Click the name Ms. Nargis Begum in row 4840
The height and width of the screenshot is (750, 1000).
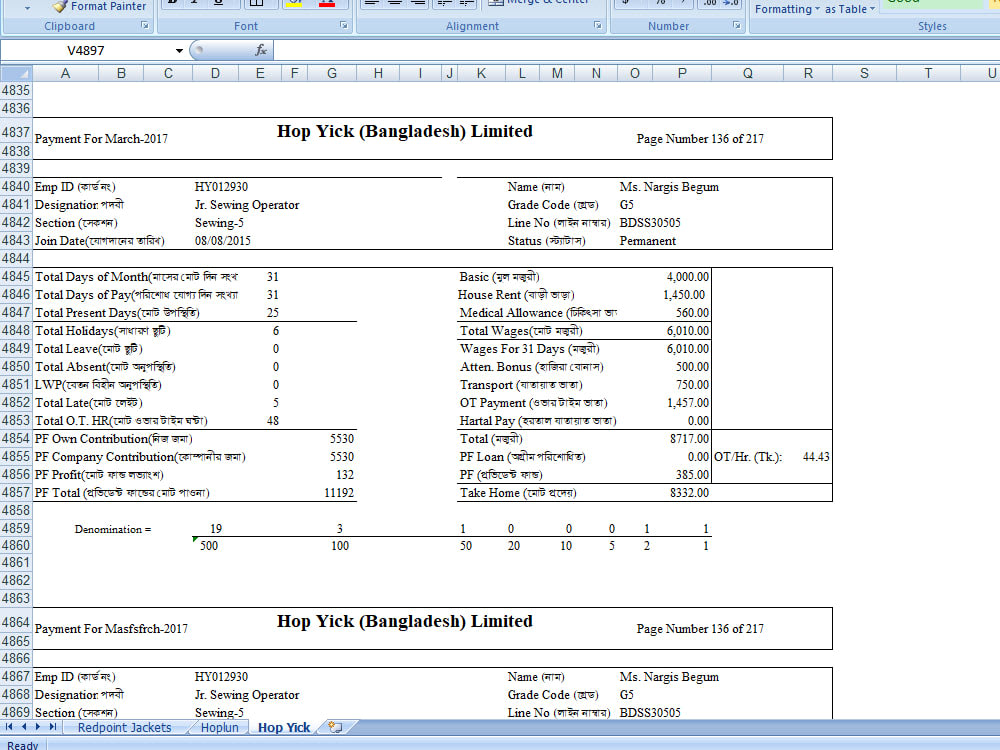pos(669,187)
